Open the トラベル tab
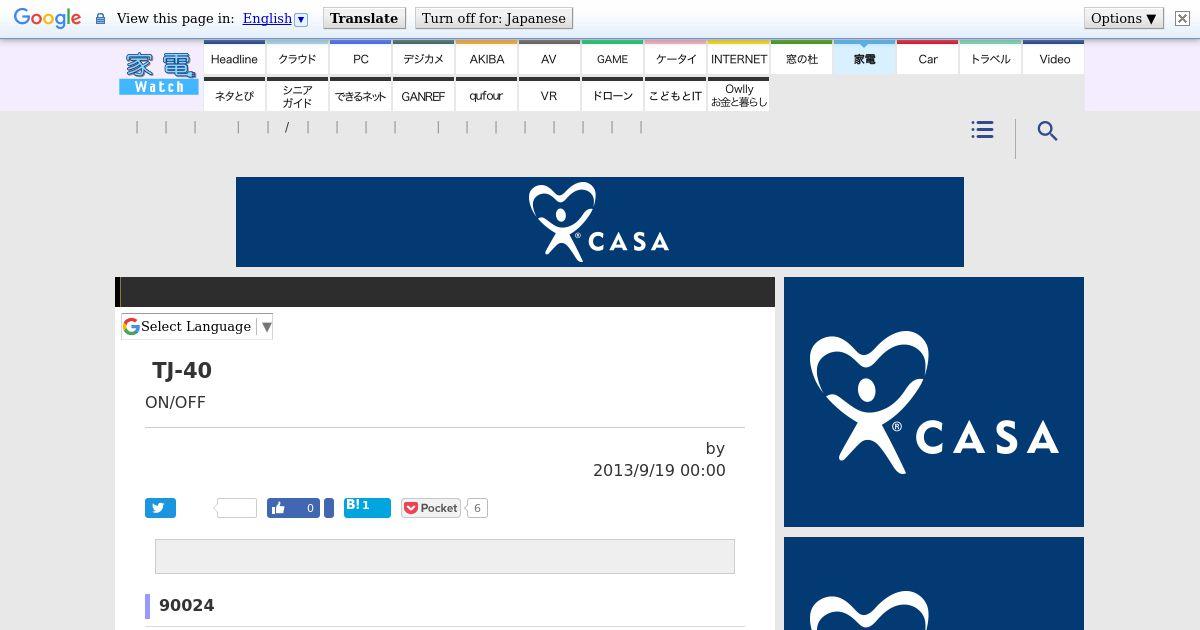 coord(990,58)
